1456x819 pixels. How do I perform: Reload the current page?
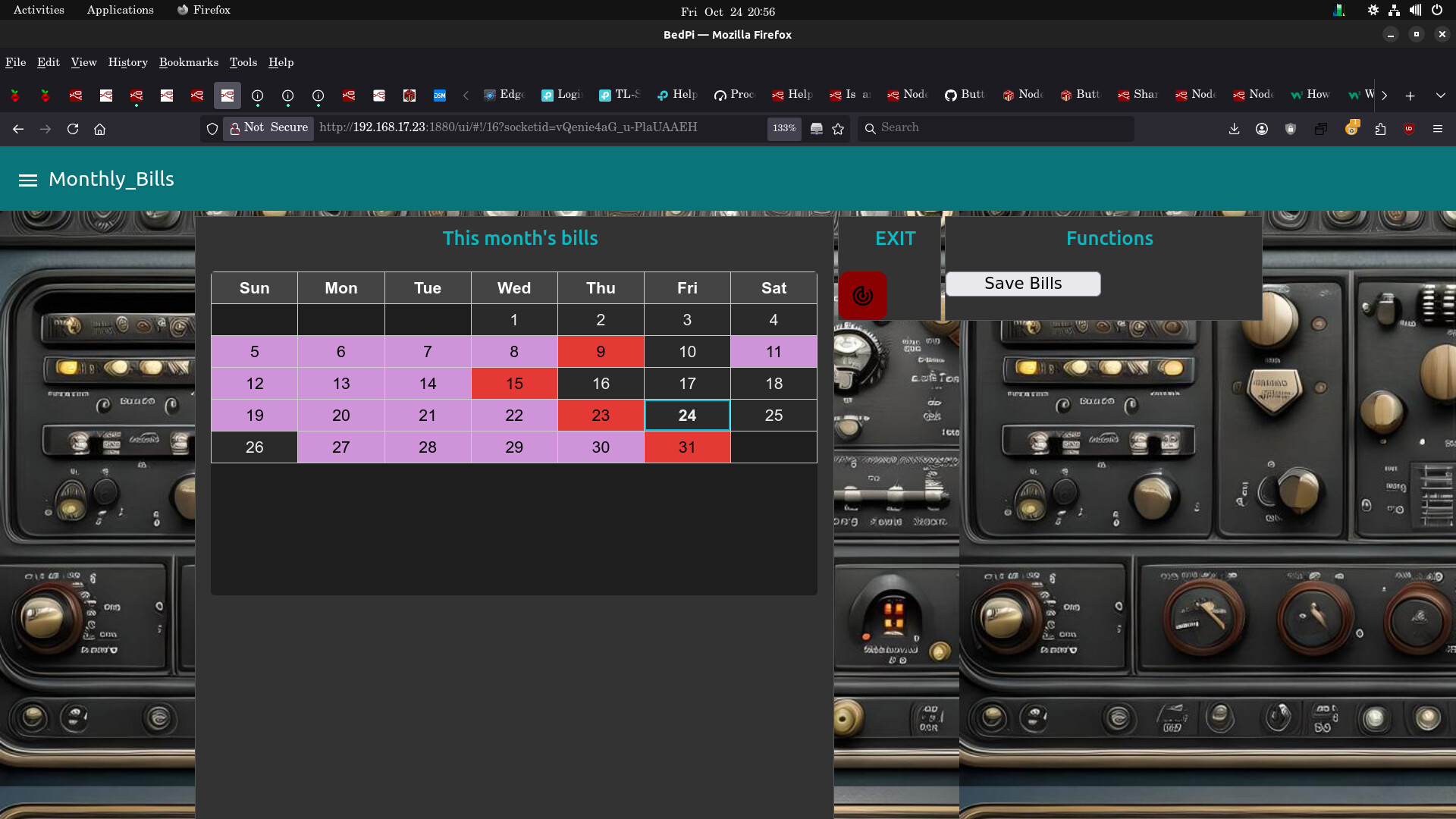pos(73,129)
